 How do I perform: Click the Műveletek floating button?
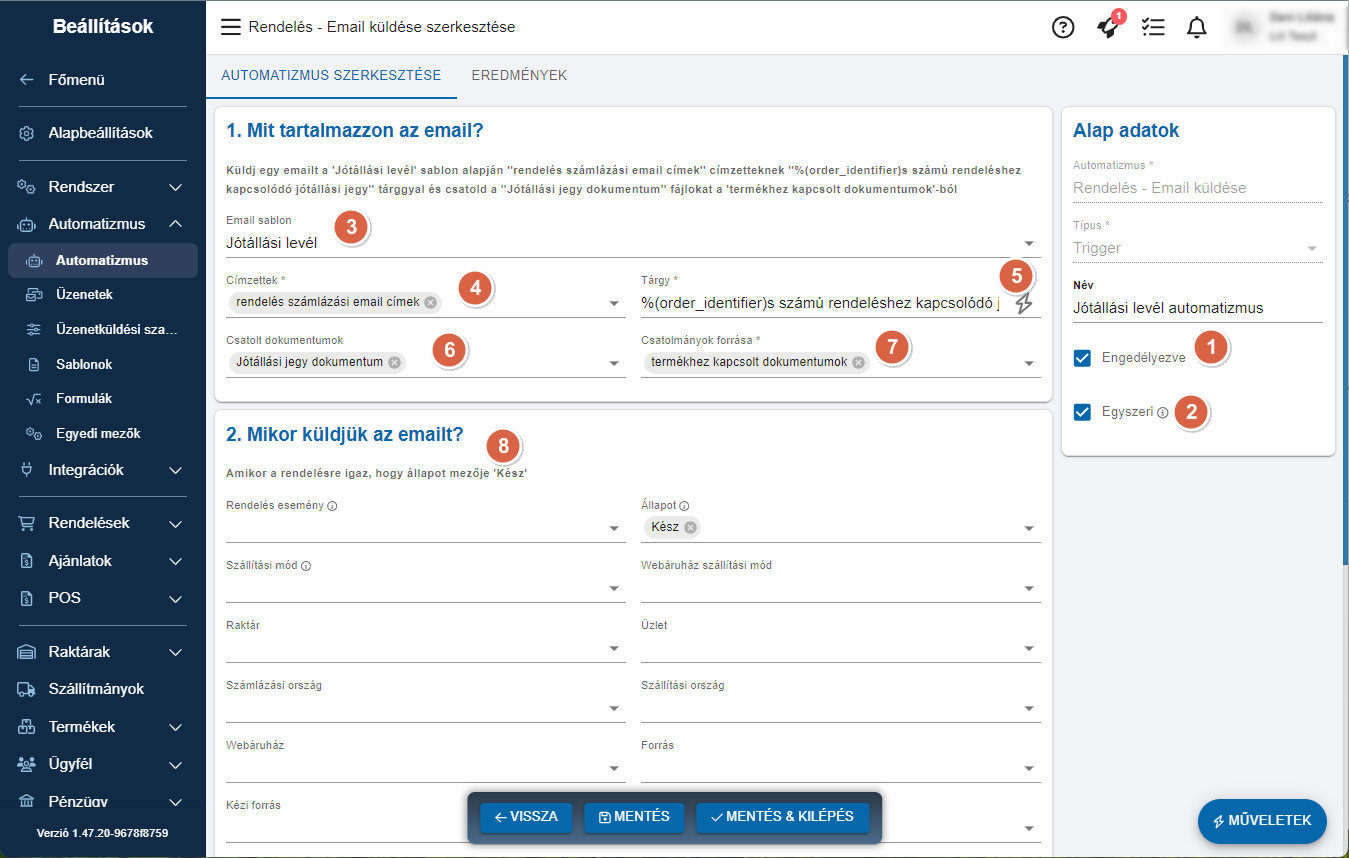click(x=1262, y=820)
